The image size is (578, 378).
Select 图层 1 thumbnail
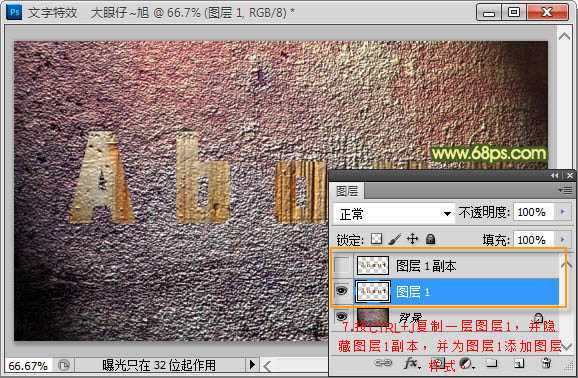click(x=373, y=292)
